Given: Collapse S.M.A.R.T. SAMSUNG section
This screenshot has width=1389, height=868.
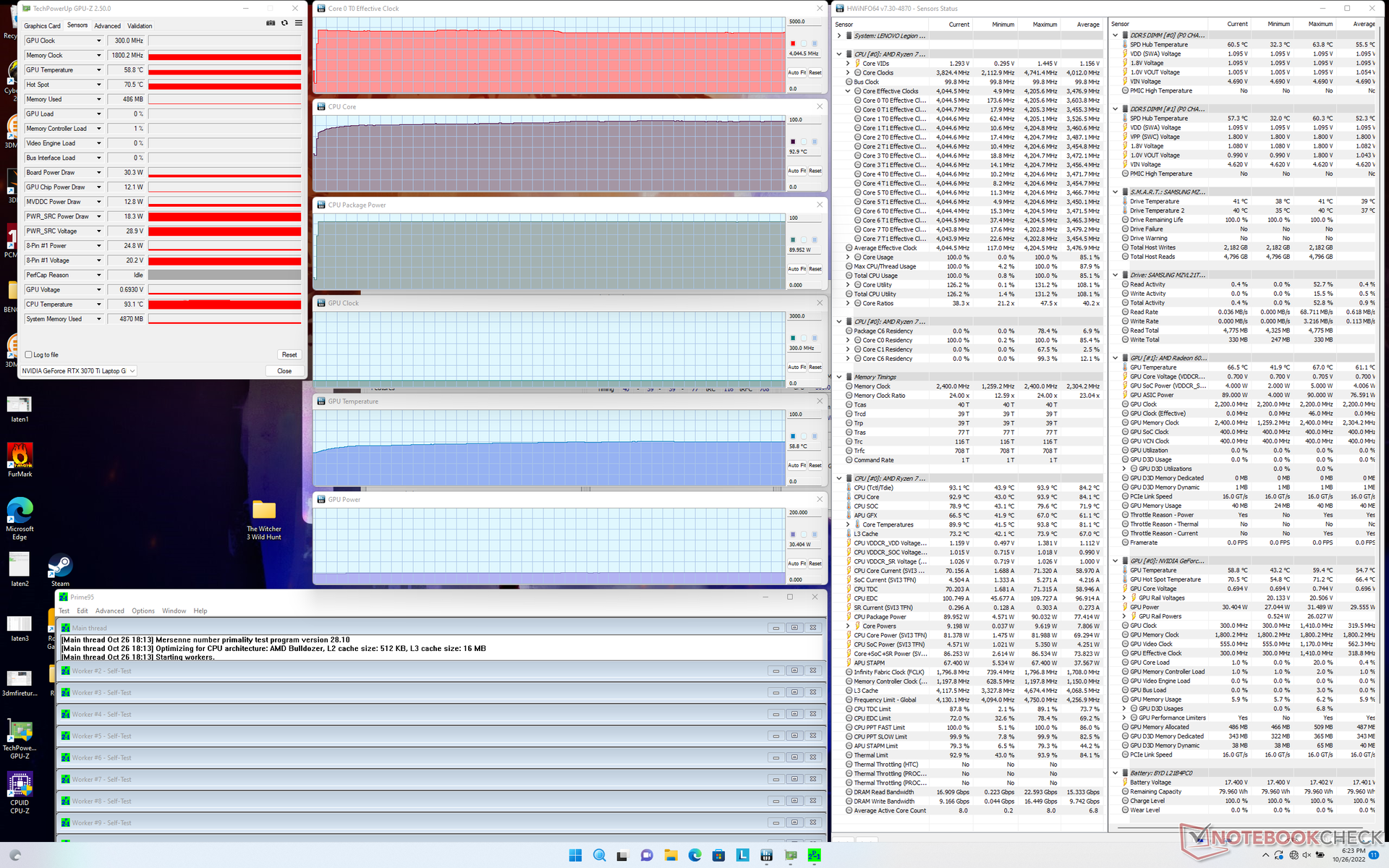Looking at the screenshot, I should coord(1116,192).
